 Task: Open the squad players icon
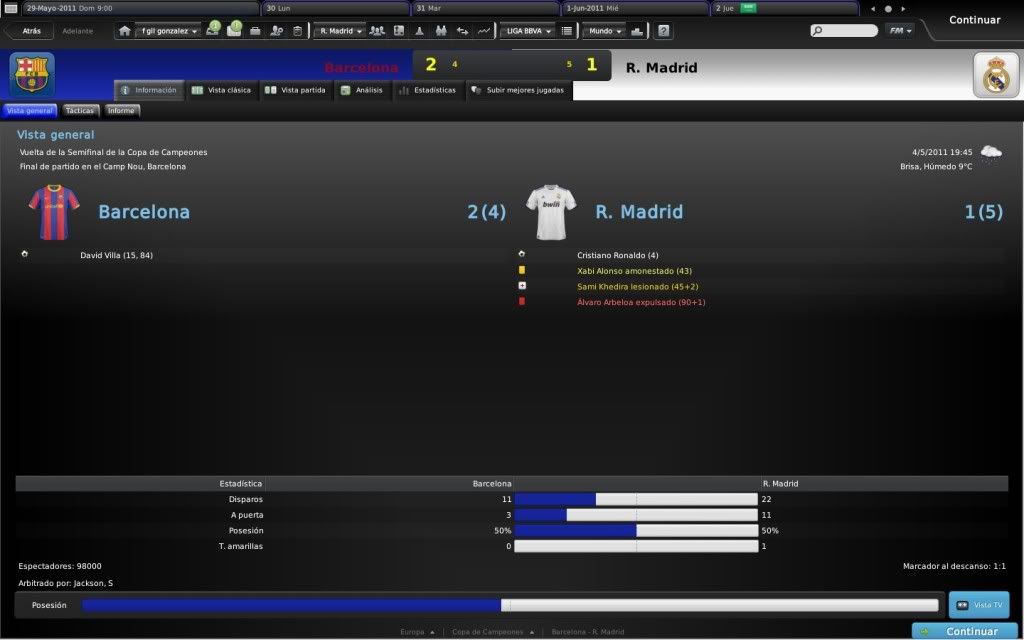[x=377, y=31]
